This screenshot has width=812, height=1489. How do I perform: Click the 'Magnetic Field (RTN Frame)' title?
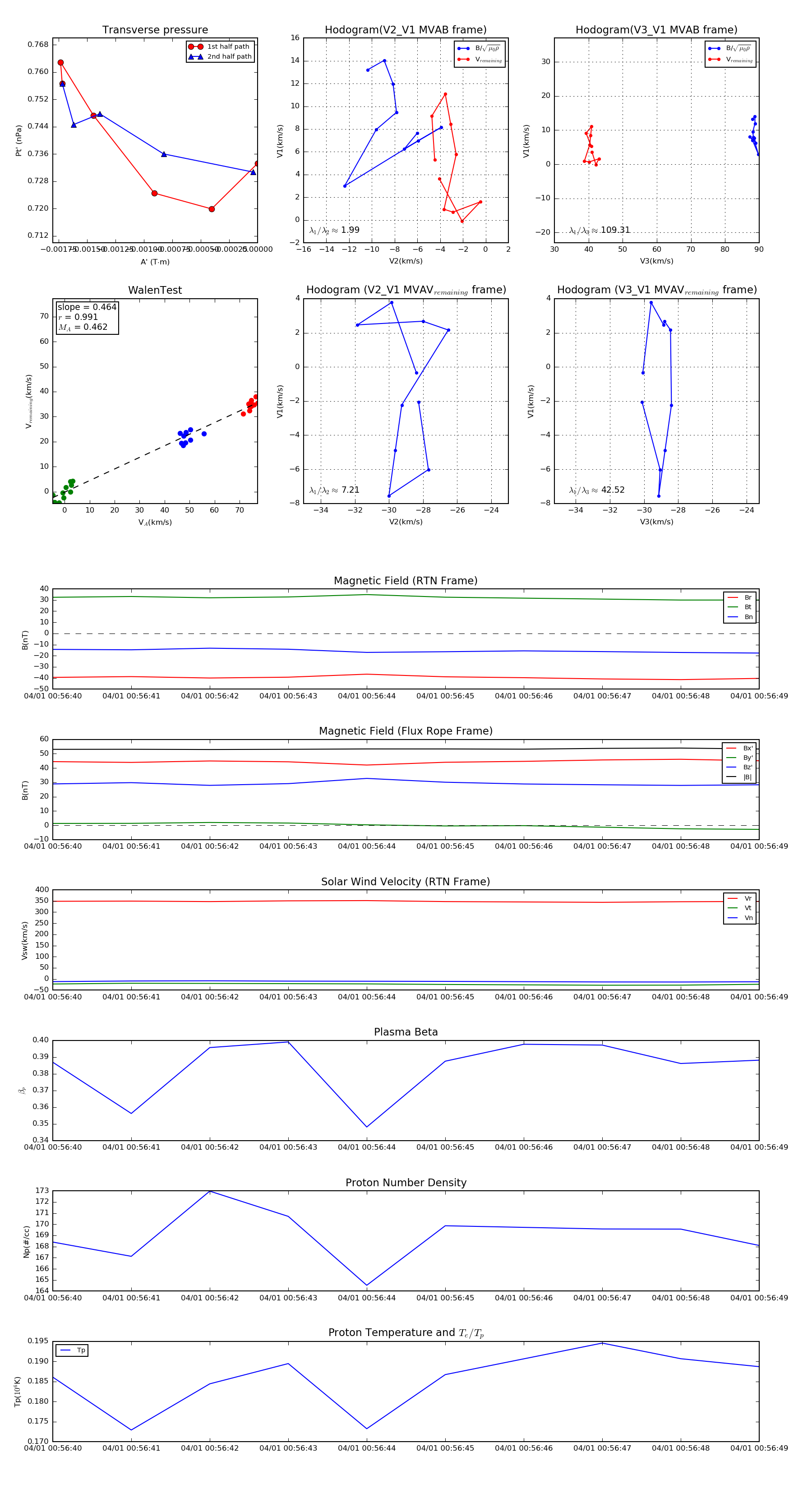[x=406, y=581]
